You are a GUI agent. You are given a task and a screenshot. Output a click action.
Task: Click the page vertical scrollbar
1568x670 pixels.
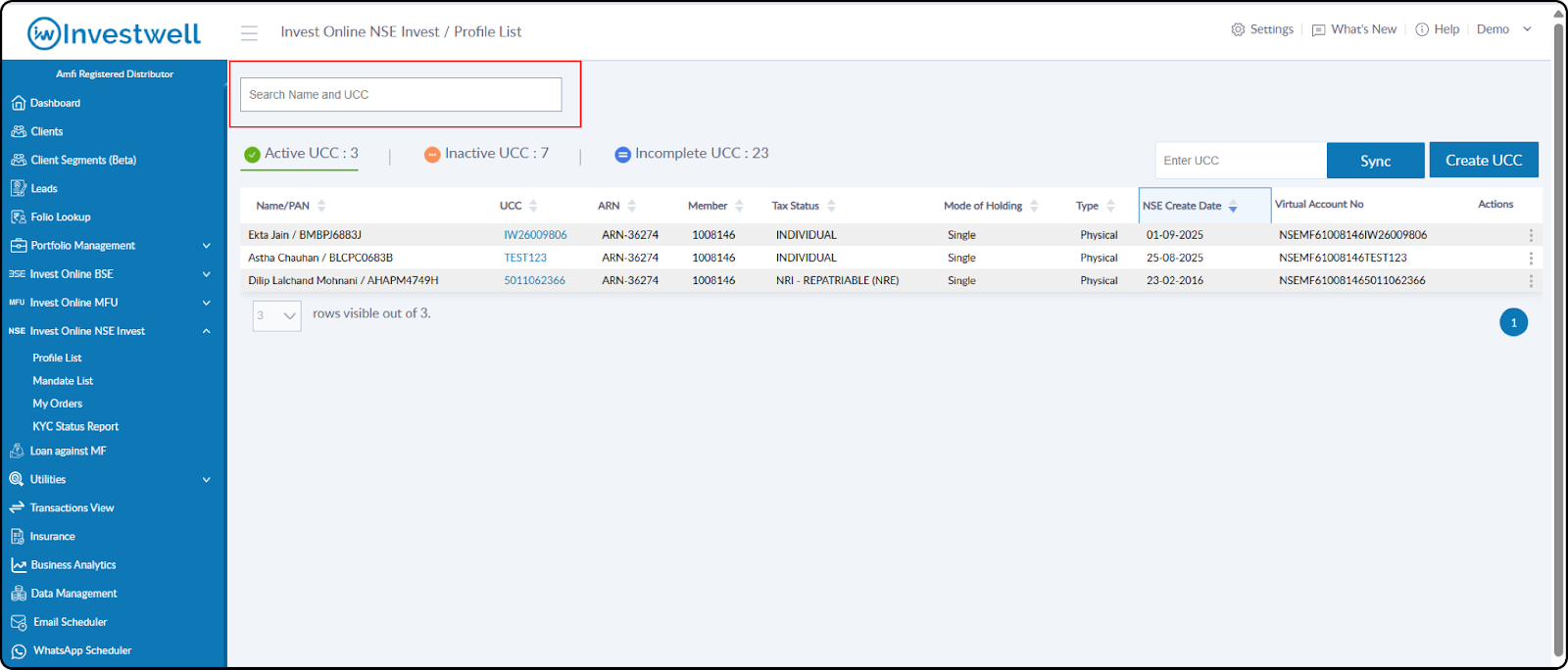pos(1559,338)
